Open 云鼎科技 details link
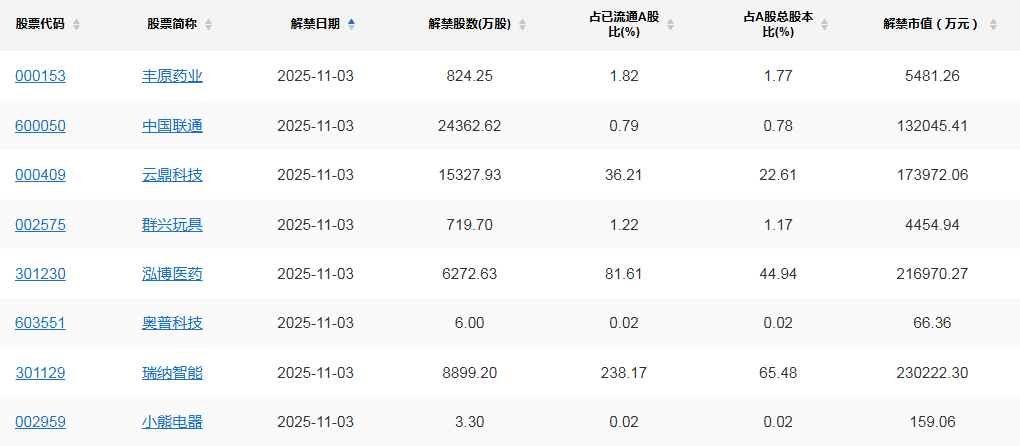 [172, 175]
